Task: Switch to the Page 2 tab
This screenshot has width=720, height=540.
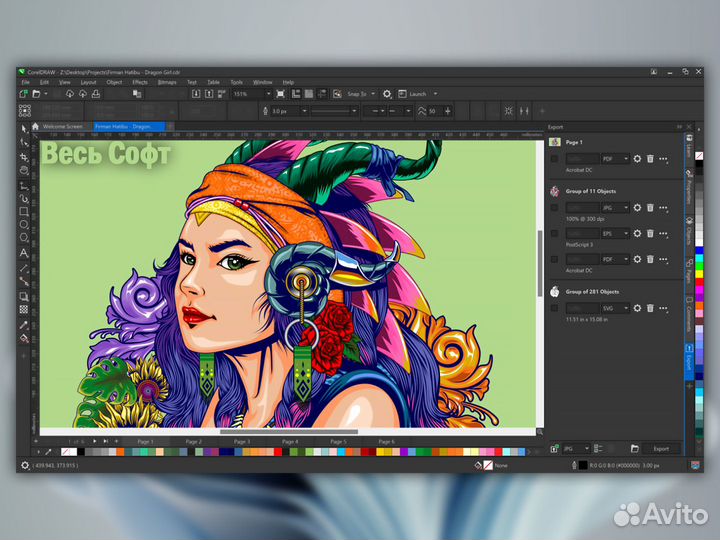Action: [x=193, y=441]
